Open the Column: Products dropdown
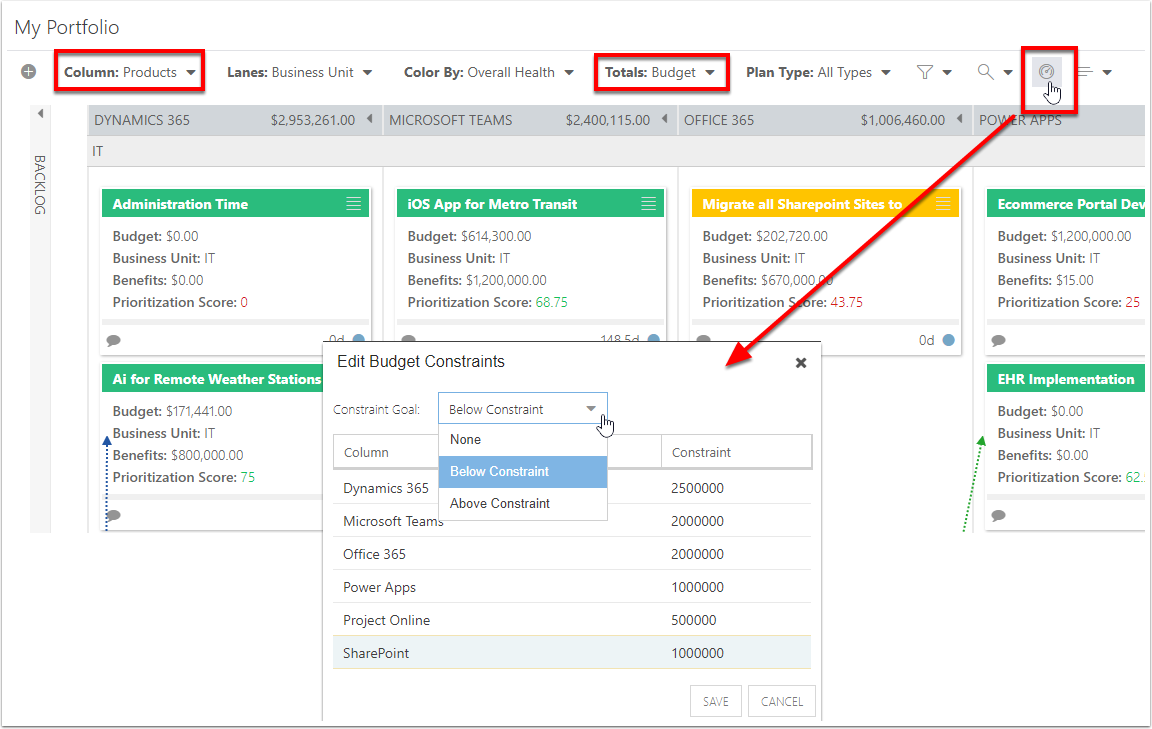The image size is (1152, 729). tap(129, 72)
